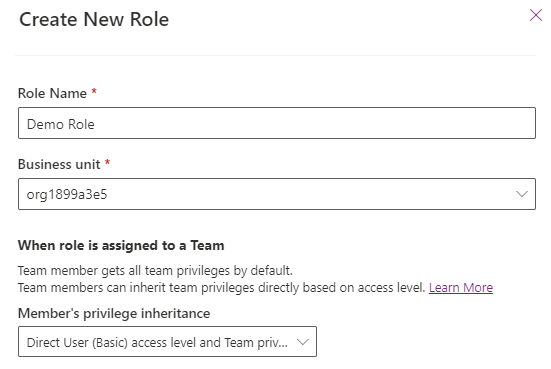Click the red asterisk beside Role Name
551x369 pixels.
coord(94,91)
